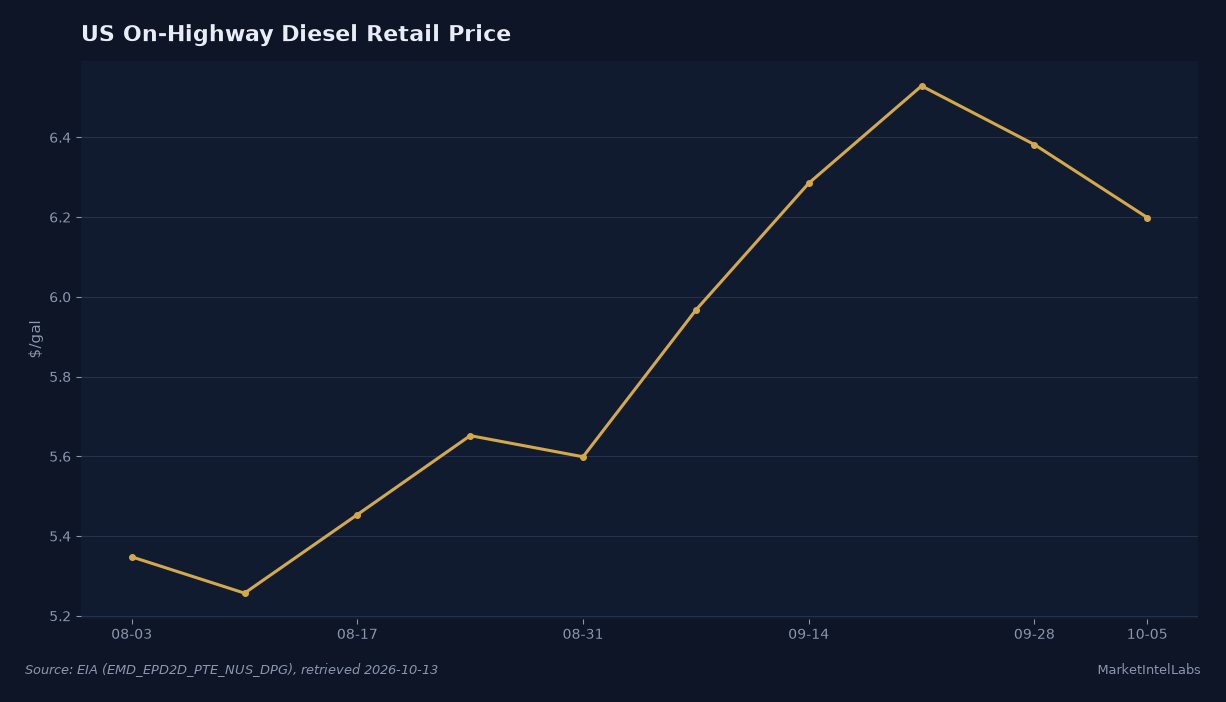Click the y-axis tick label 5.4
The image size is (1226, 702).
click(x=60, y=537)
